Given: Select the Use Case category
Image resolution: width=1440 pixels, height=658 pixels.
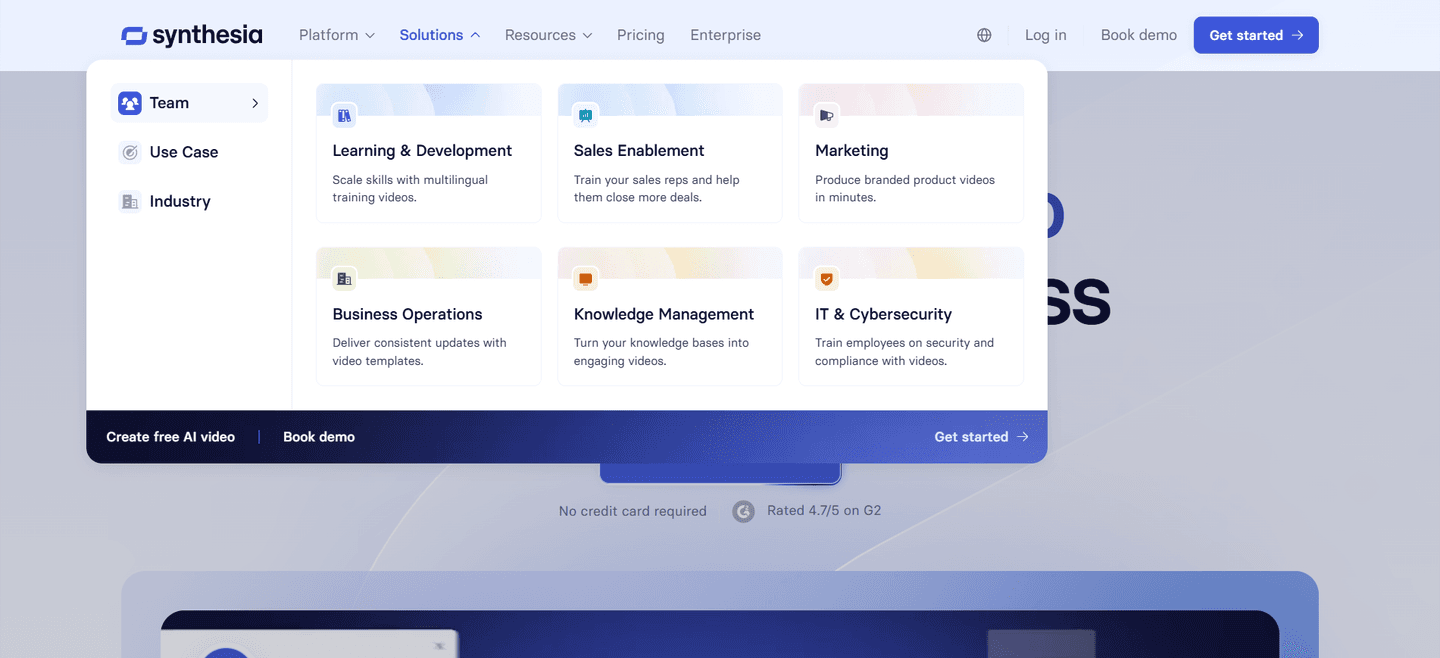Looking at the screenshot, I should [x=189, y=152].
